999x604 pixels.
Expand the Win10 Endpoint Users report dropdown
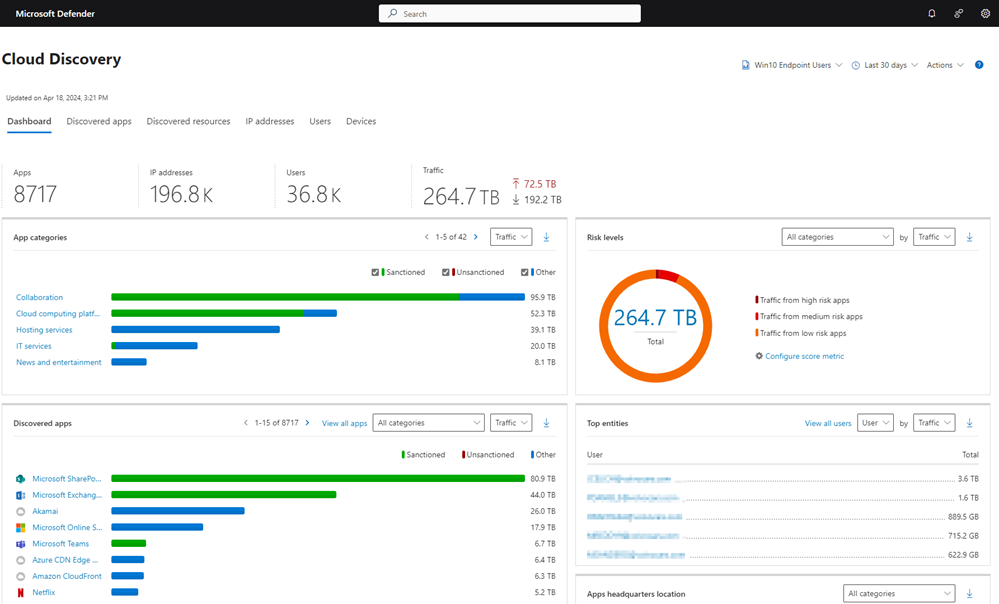click(792, 65)
